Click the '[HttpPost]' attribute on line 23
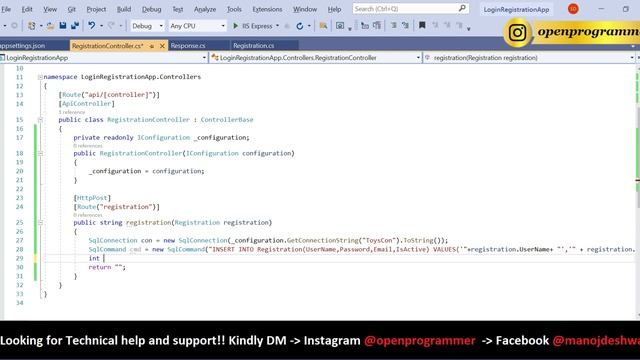Image resolution: width=640 pixels, height=360 pixels. point(92,198)
